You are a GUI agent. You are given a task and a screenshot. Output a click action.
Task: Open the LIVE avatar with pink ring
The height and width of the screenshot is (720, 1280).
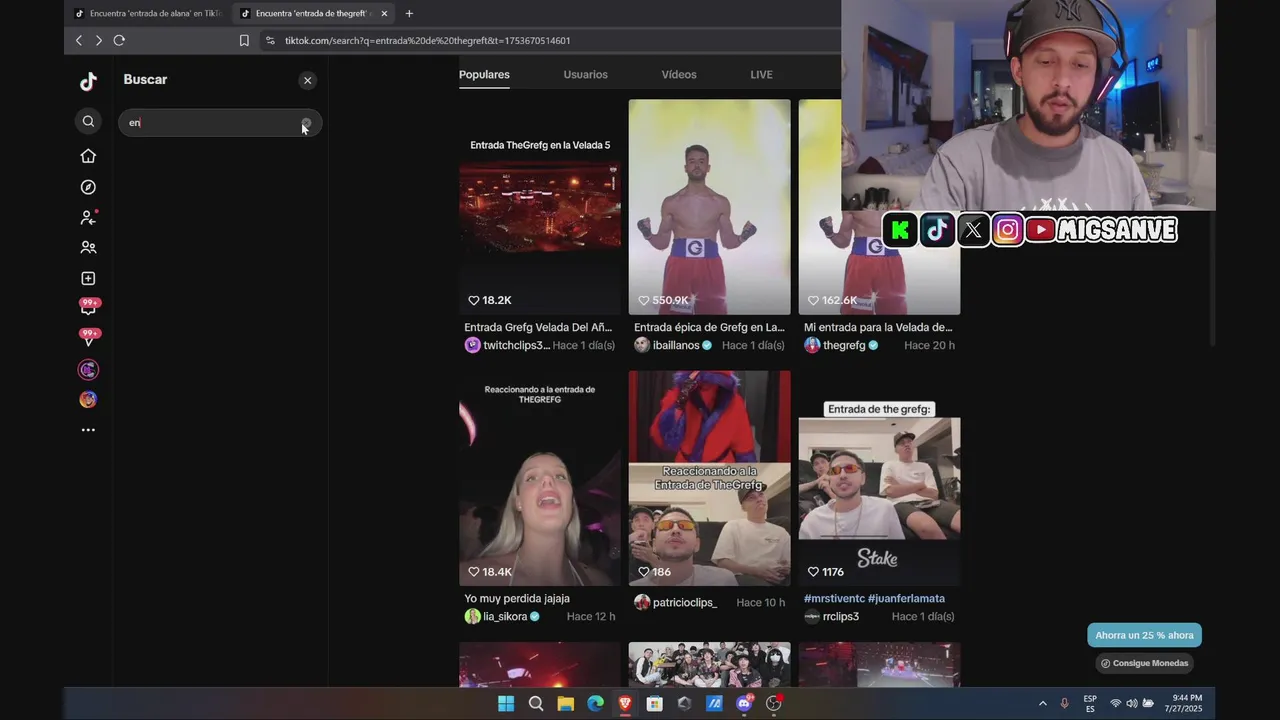[88, 370]
